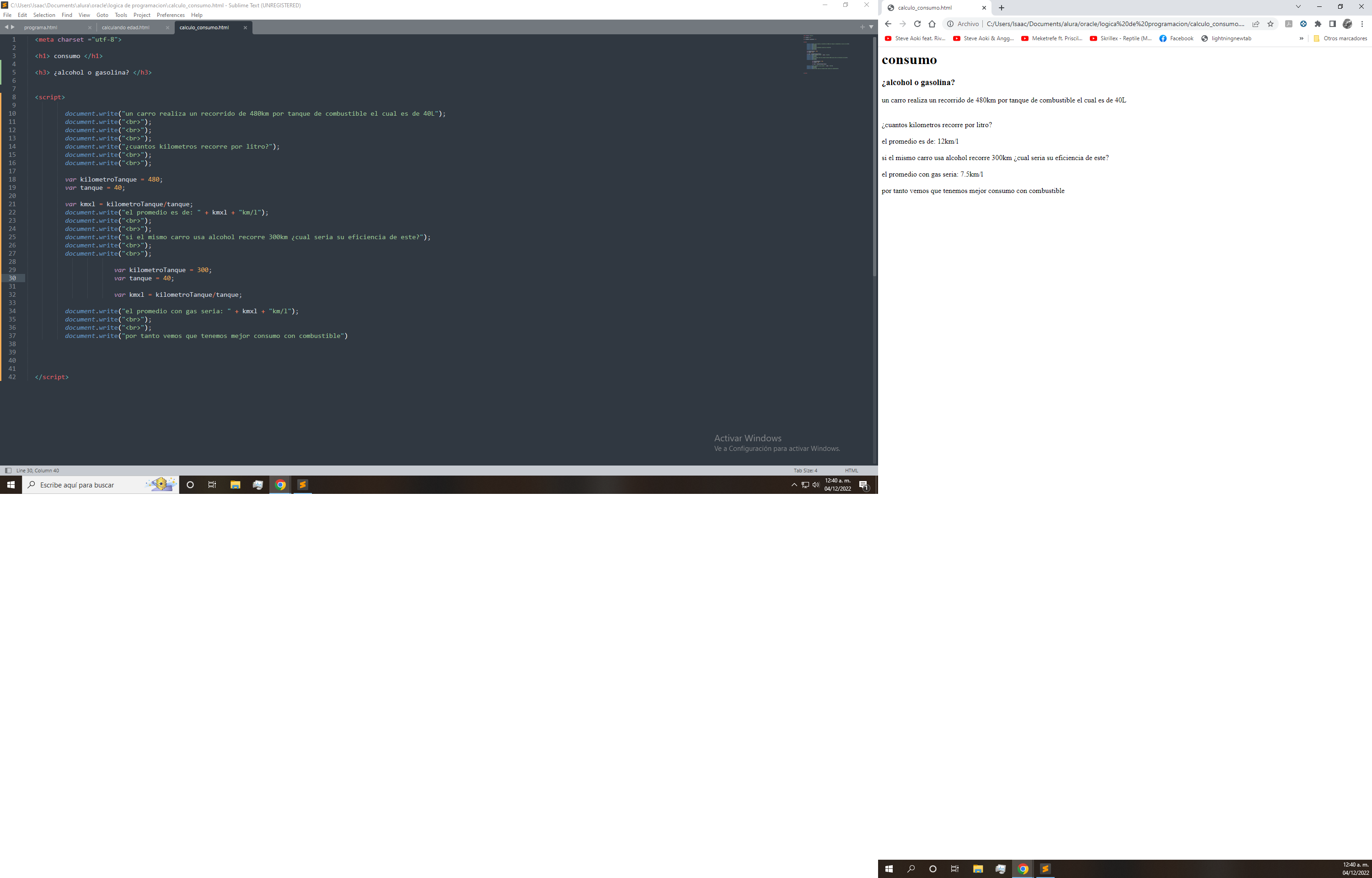The width and height of the screenshot is (1372, 878).
Task: Open the volume control in the tray
Action: click(x=816, y=485)
